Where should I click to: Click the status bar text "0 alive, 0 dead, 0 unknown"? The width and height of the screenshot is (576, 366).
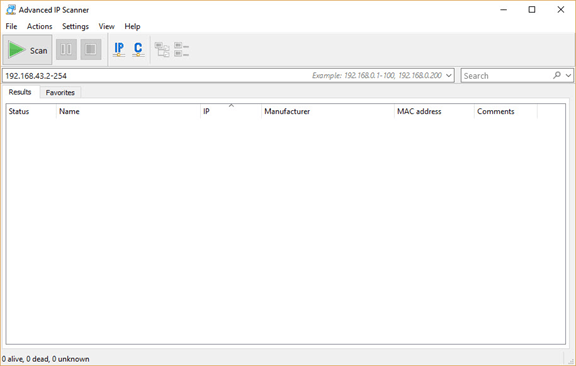coord(46,359)
